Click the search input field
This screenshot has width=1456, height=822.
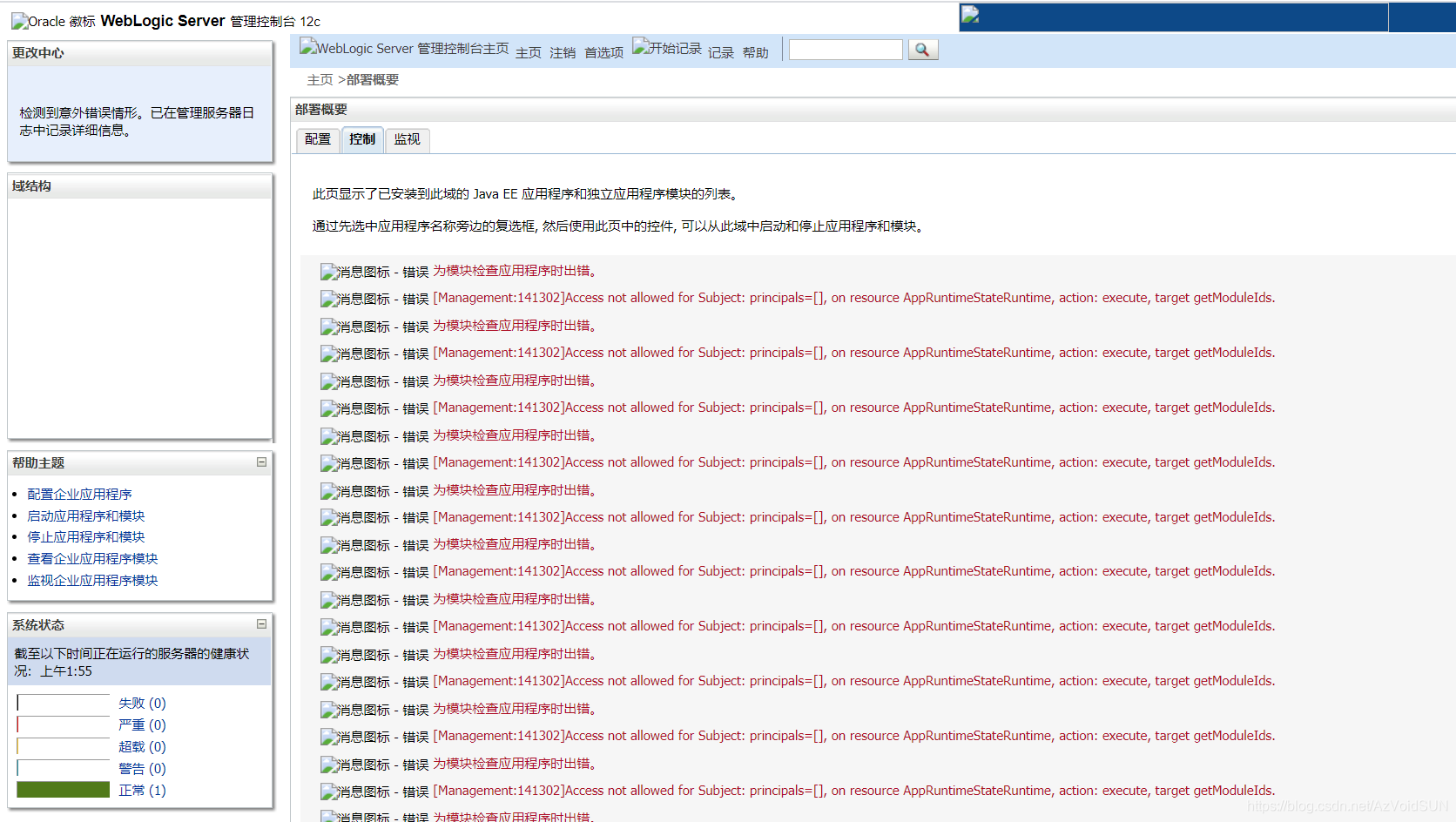coord(846,50)
